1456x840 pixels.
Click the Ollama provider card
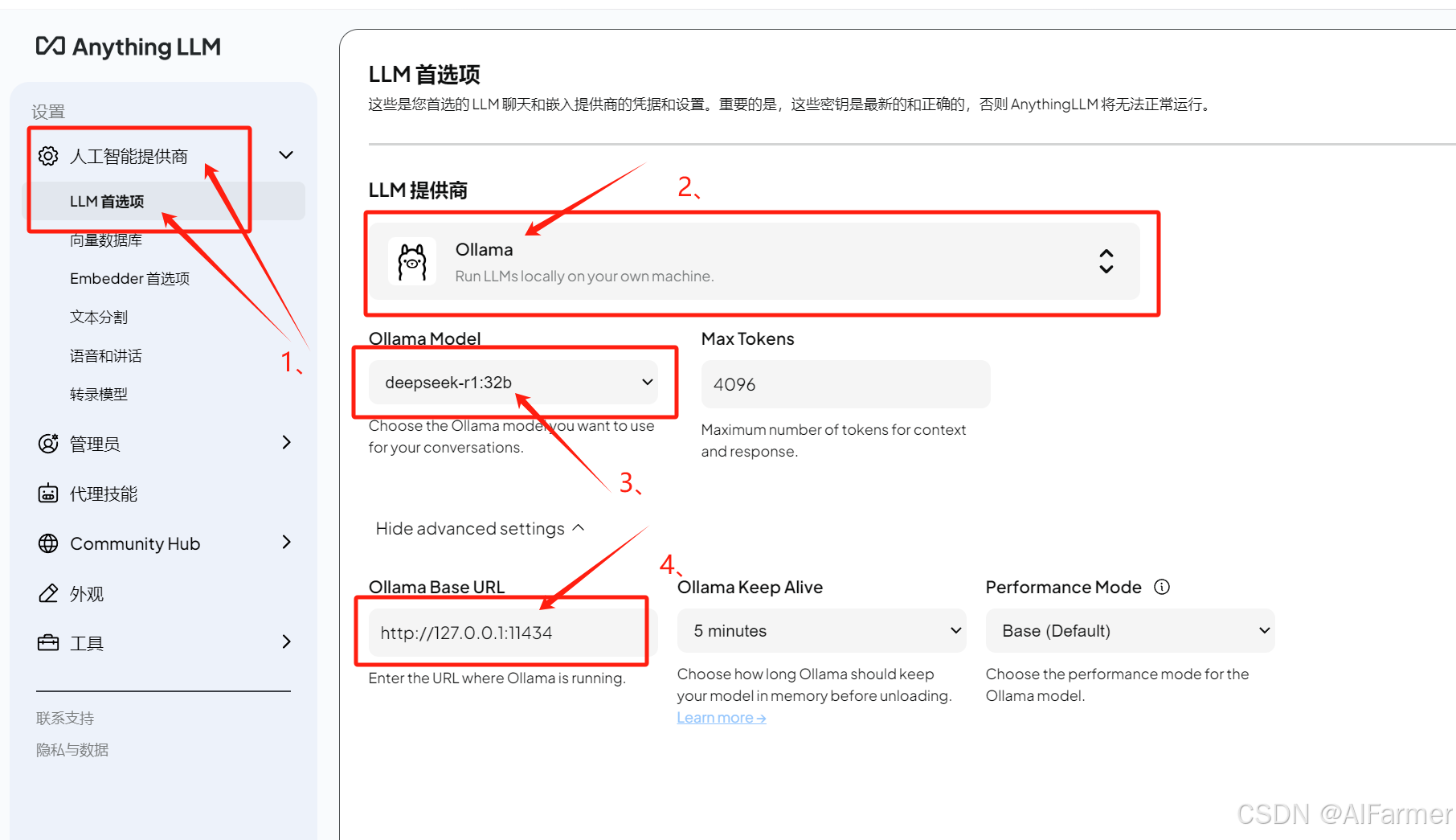[754, 261]
